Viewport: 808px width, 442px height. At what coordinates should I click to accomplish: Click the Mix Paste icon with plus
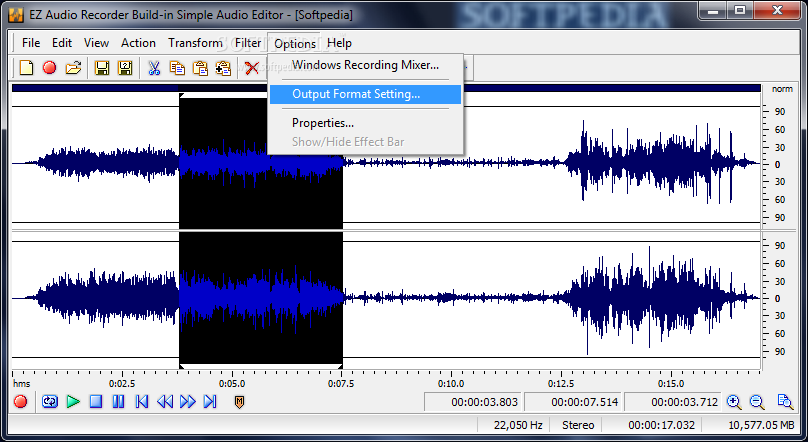coord(223,67)
